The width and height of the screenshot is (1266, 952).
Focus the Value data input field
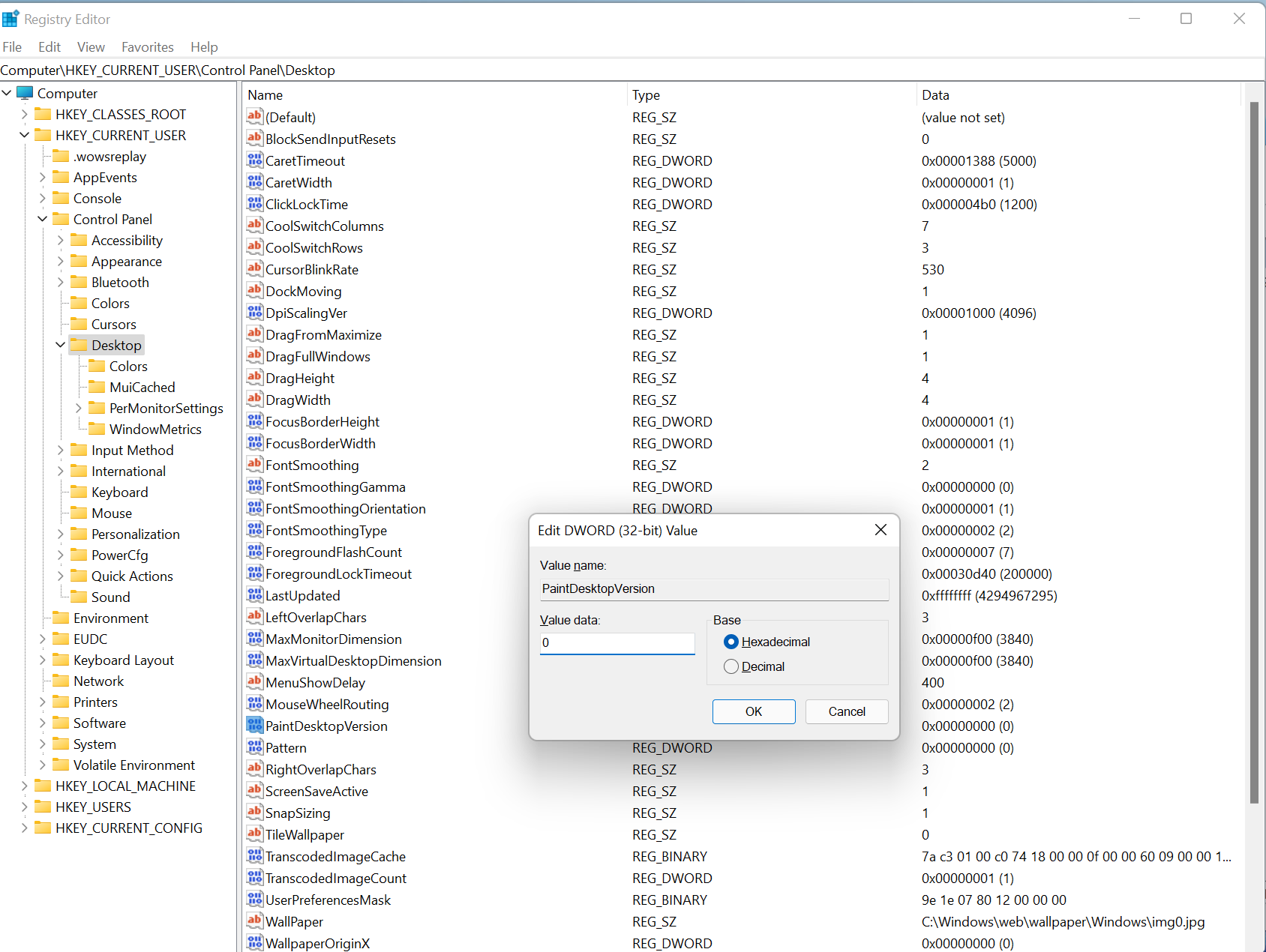[x=617, y=642]
